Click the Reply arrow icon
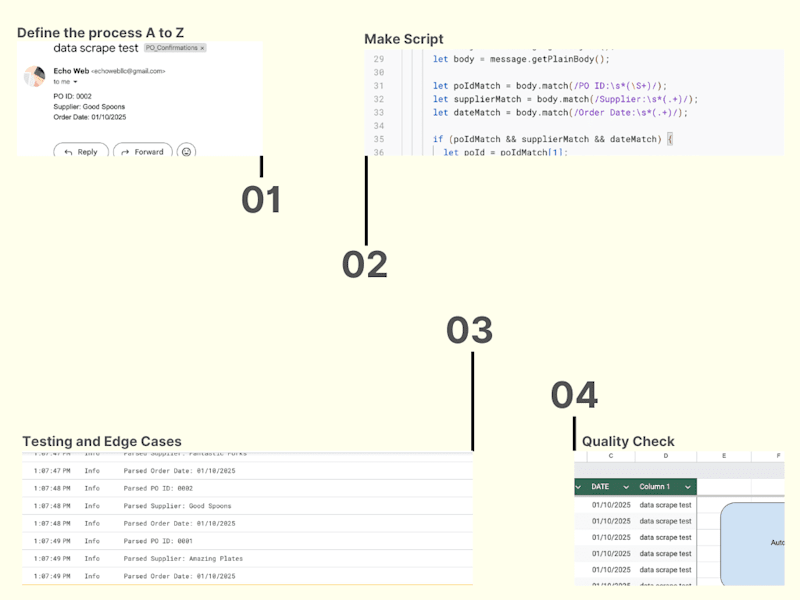This screenshot has width=800, height=600. click(68, 152)
